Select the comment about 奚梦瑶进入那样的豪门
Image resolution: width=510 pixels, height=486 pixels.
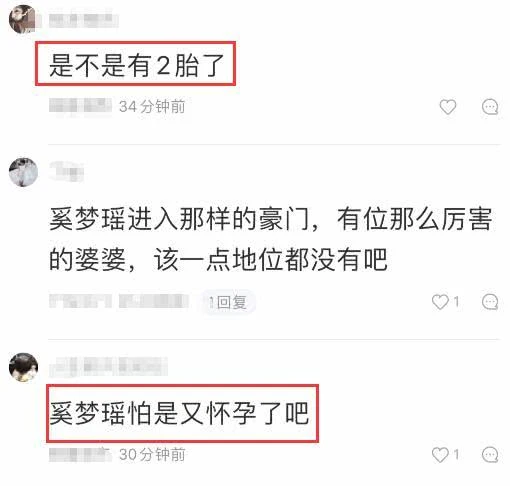[270, 239]
